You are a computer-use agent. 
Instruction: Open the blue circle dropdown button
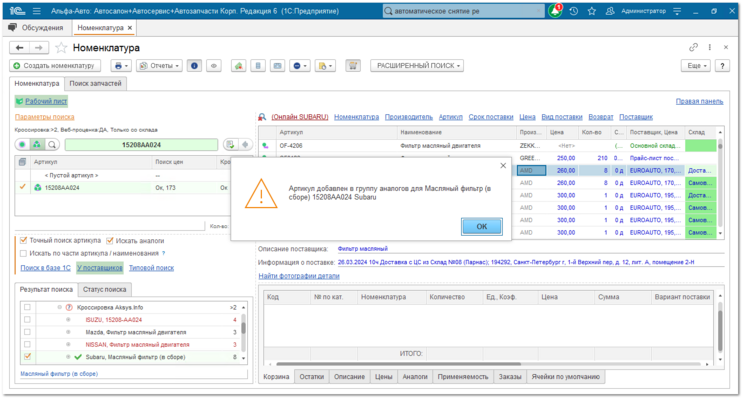tap(300, 66)
